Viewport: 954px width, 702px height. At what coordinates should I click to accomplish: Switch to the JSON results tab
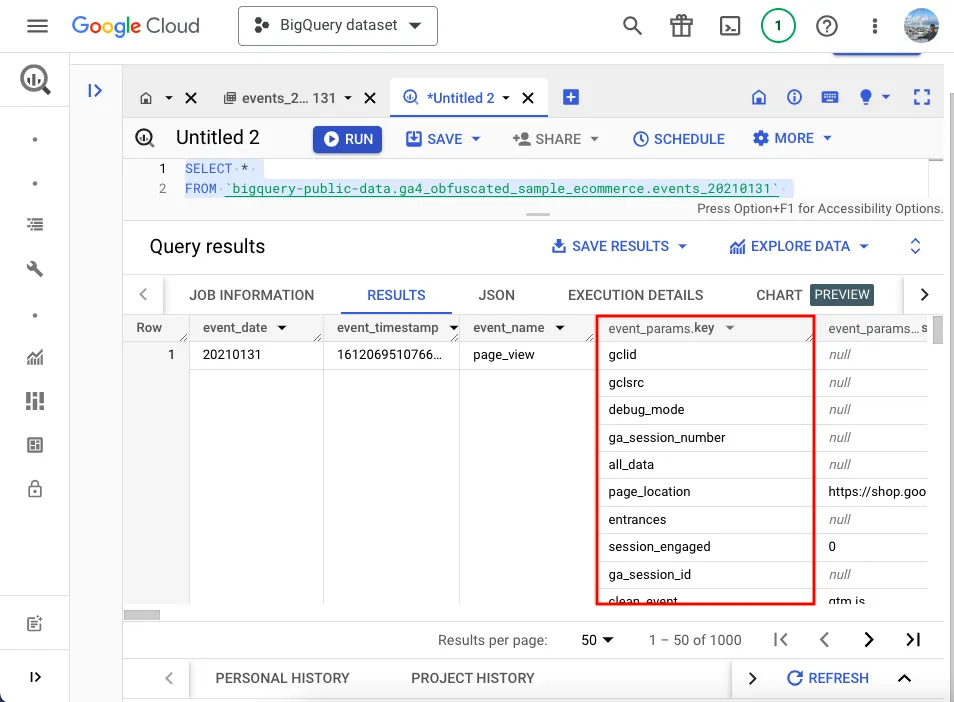pos(496,295)
